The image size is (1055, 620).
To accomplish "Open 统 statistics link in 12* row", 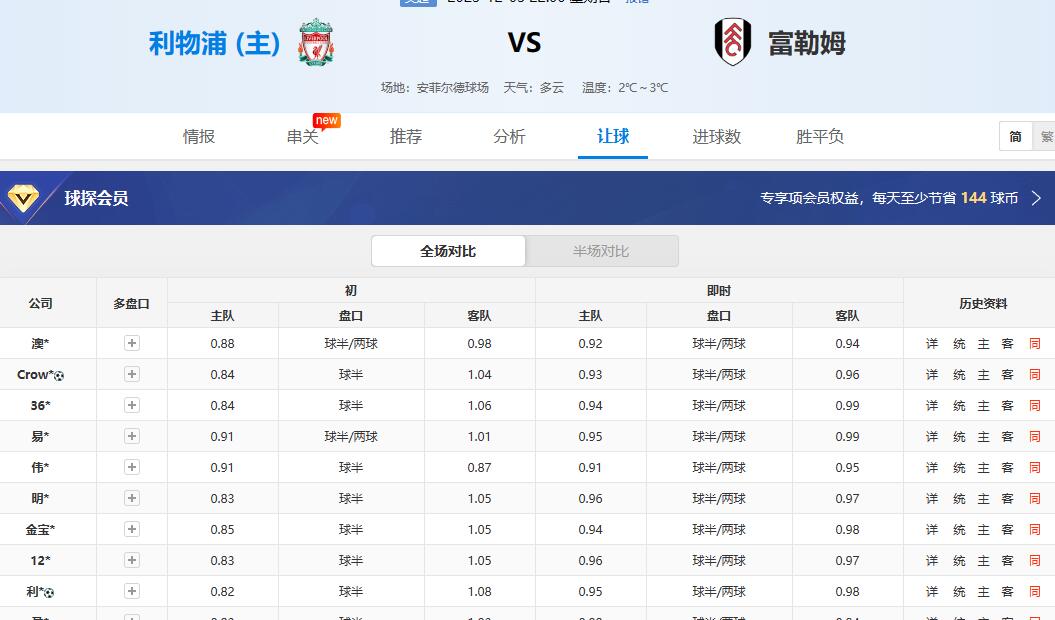I will (x=959, y=561).
